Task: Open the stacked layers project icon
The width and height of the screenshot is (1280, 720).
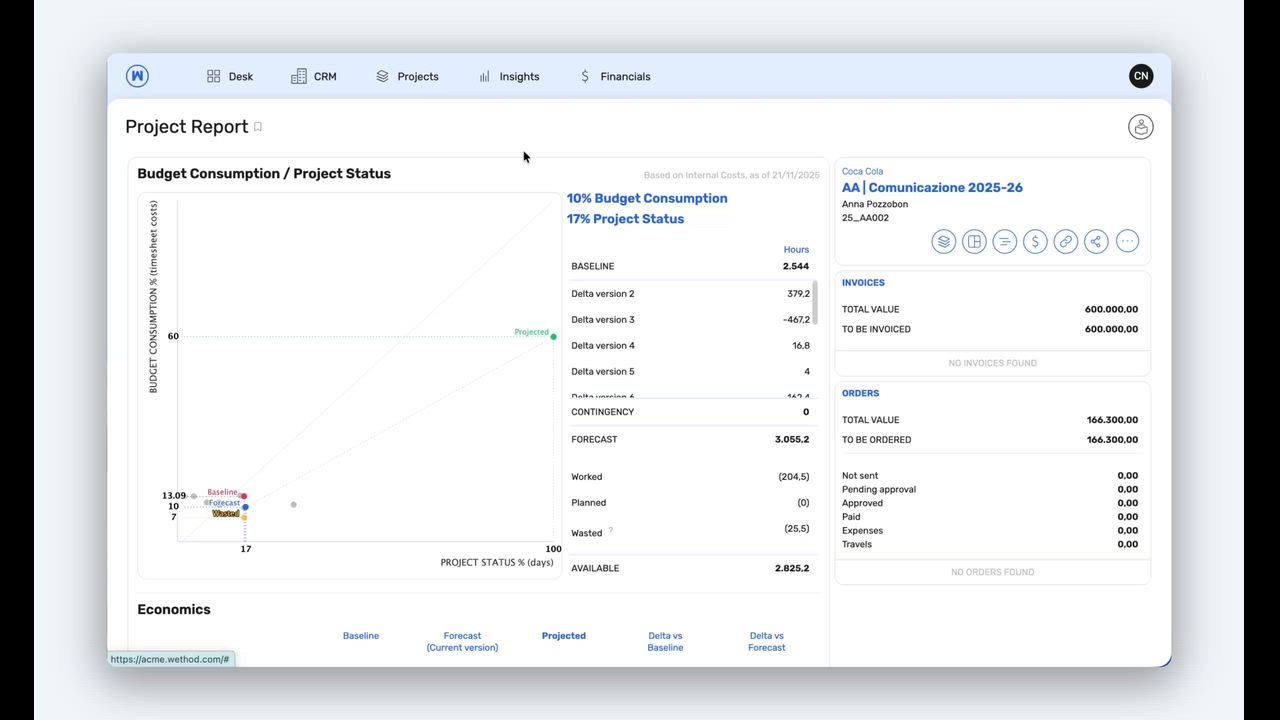Action: [x=943, y=241]
